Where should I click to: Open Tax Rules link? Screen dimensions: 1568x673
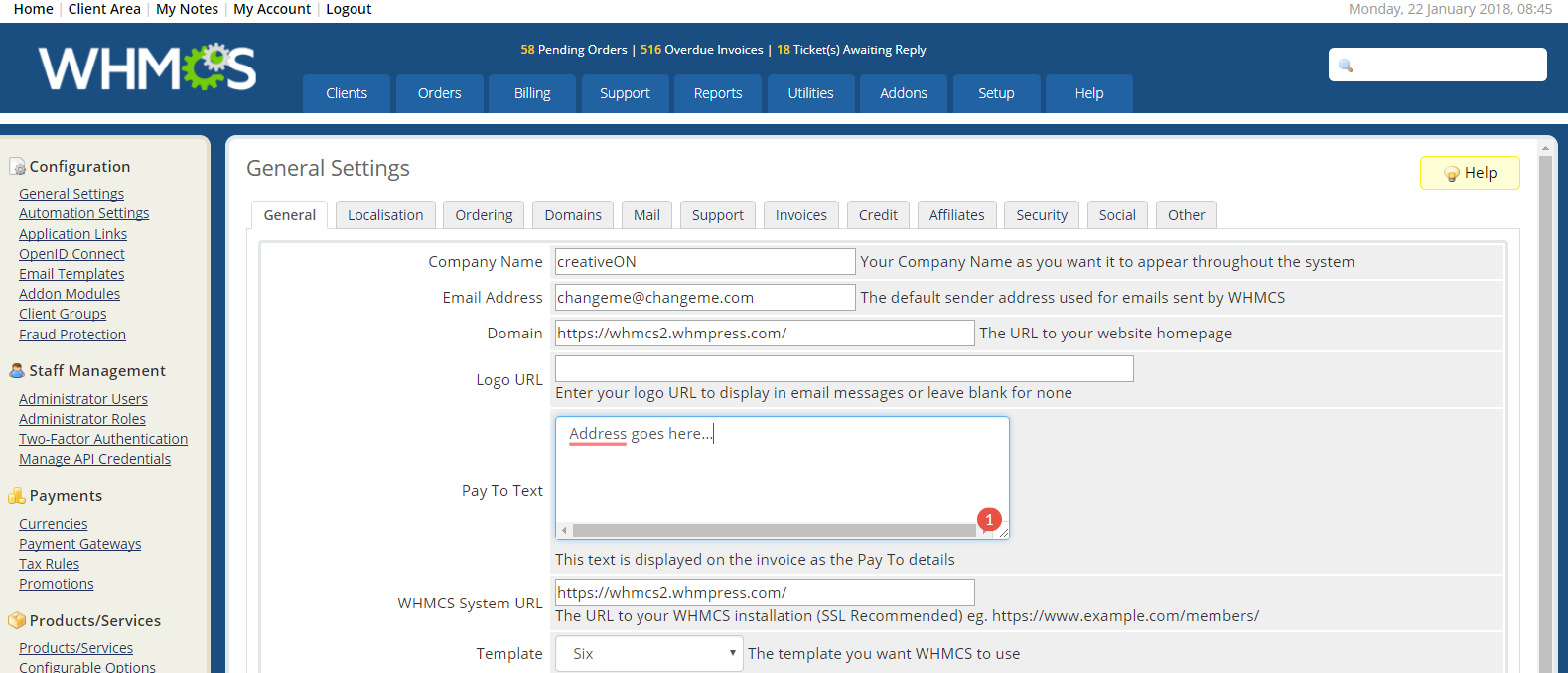[50, 564]
